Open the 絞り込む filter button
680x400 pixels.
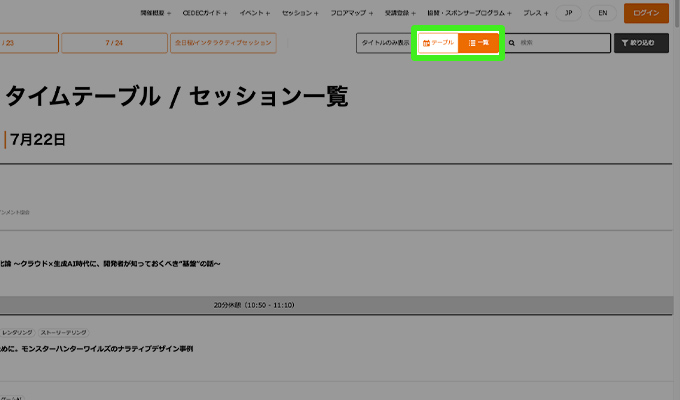tap(641, 43)
